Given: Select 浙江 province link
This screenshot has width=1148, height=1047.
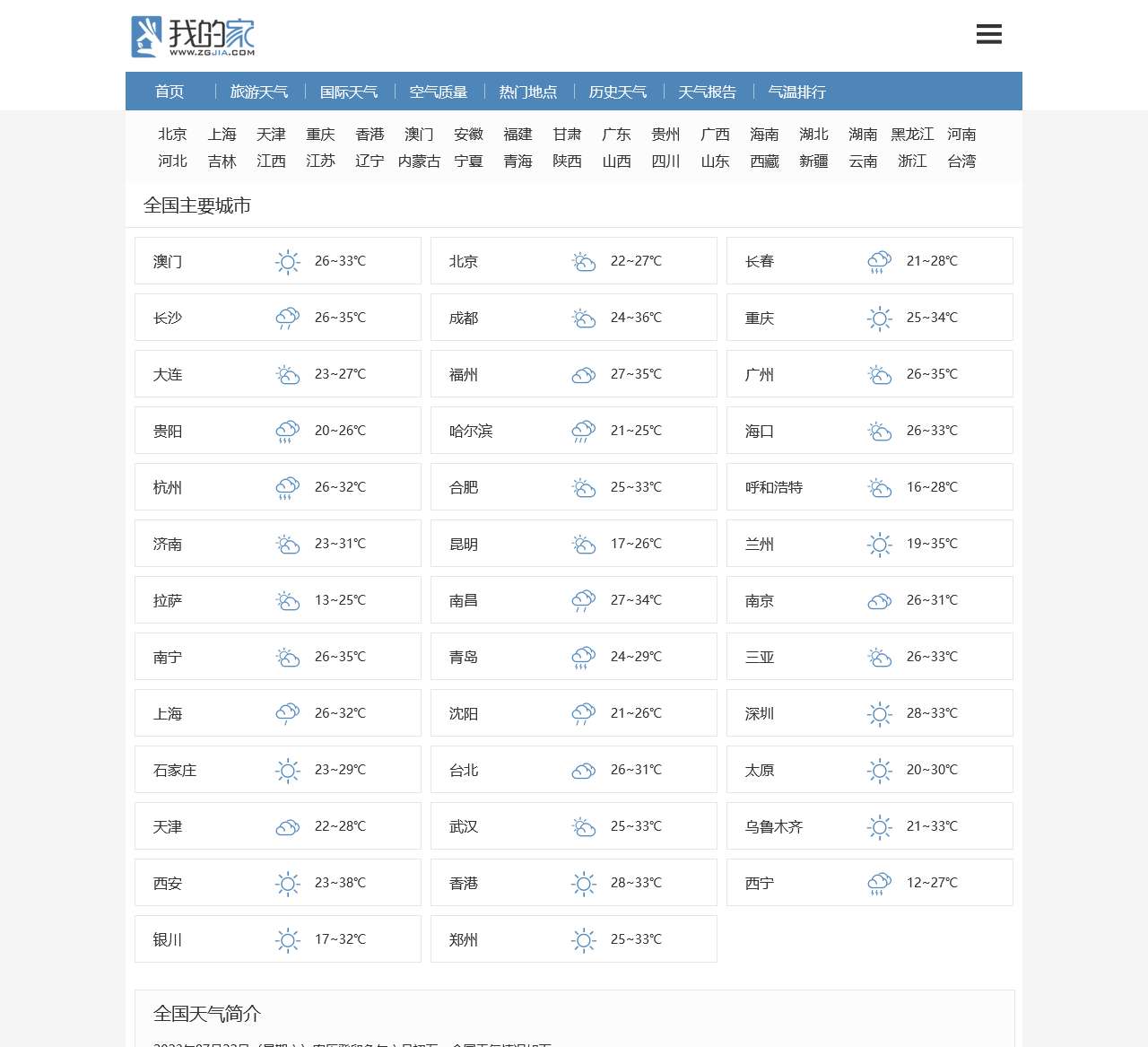Looking at the screenshot, I should pyautogui.click(x=912, y=161).
